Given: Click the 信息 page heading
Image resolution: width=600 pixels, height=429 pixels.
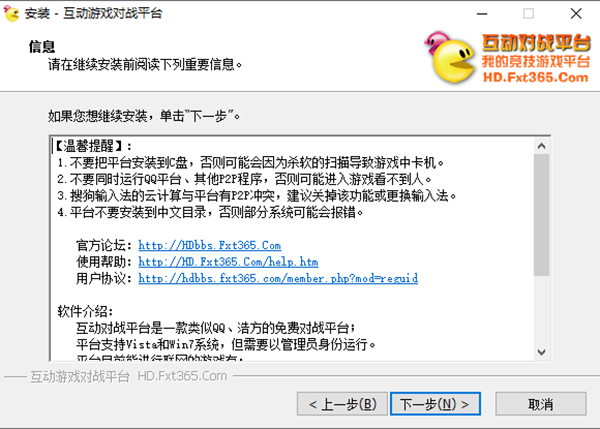Looking at the screenshot, I should tap(42, 47).
